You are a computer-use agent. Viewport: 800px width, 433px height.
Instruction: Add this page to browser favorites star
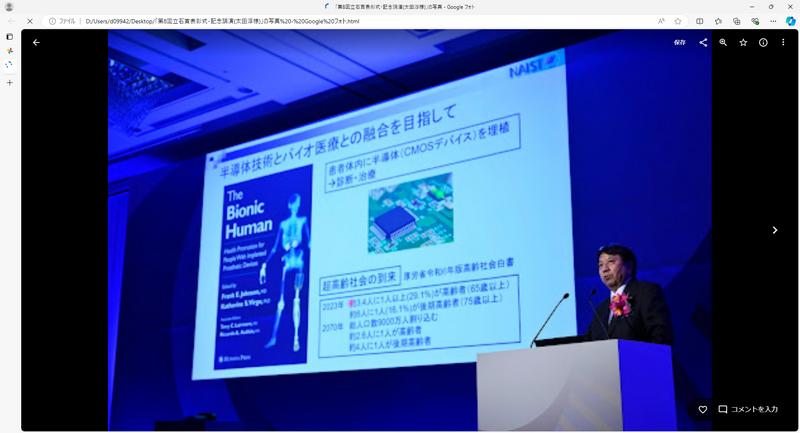[x=677, y=21]
